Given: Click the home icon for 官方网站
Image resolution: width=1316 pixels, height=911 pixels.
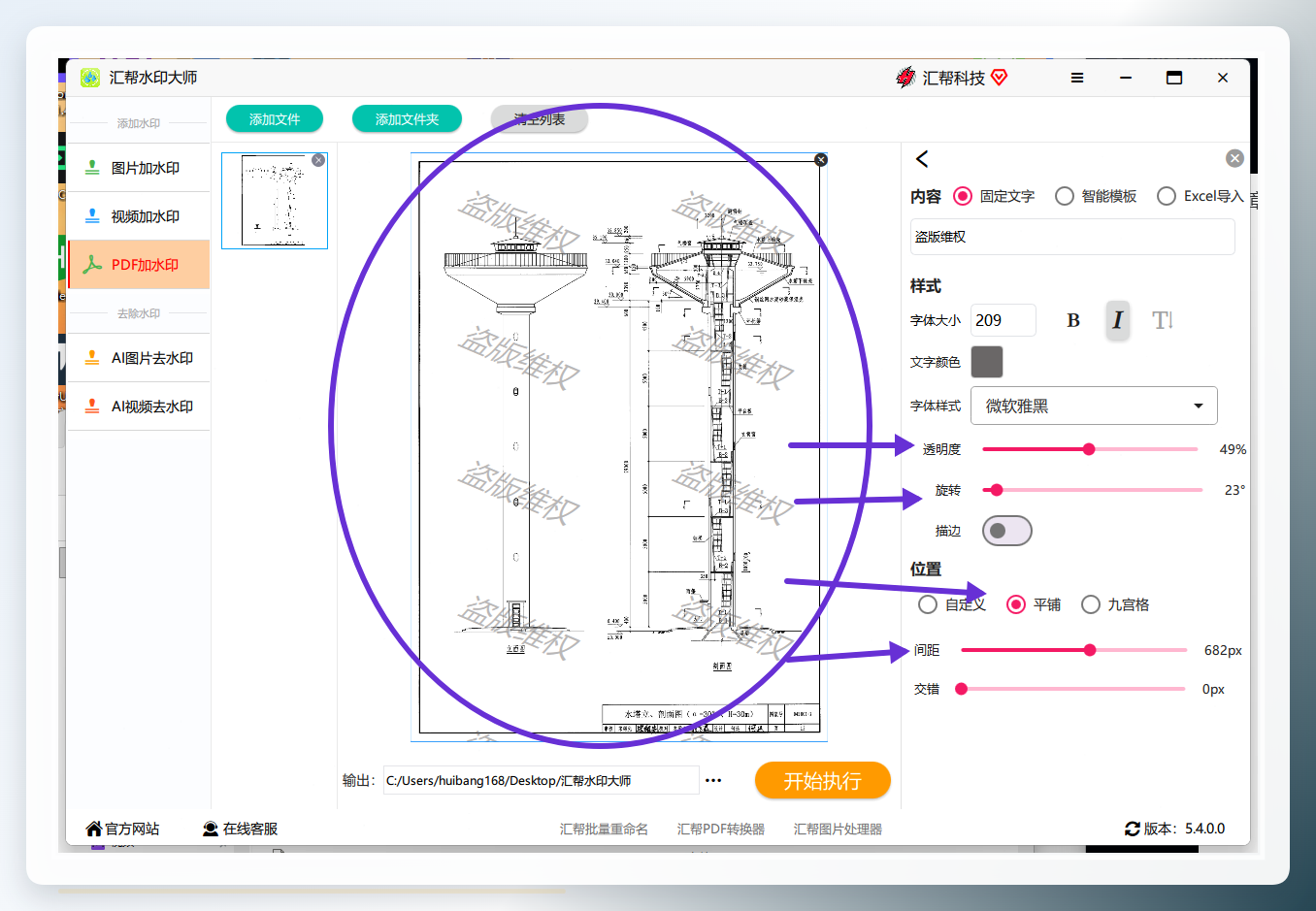Looking at the screenshot, I should pos(94,829).
